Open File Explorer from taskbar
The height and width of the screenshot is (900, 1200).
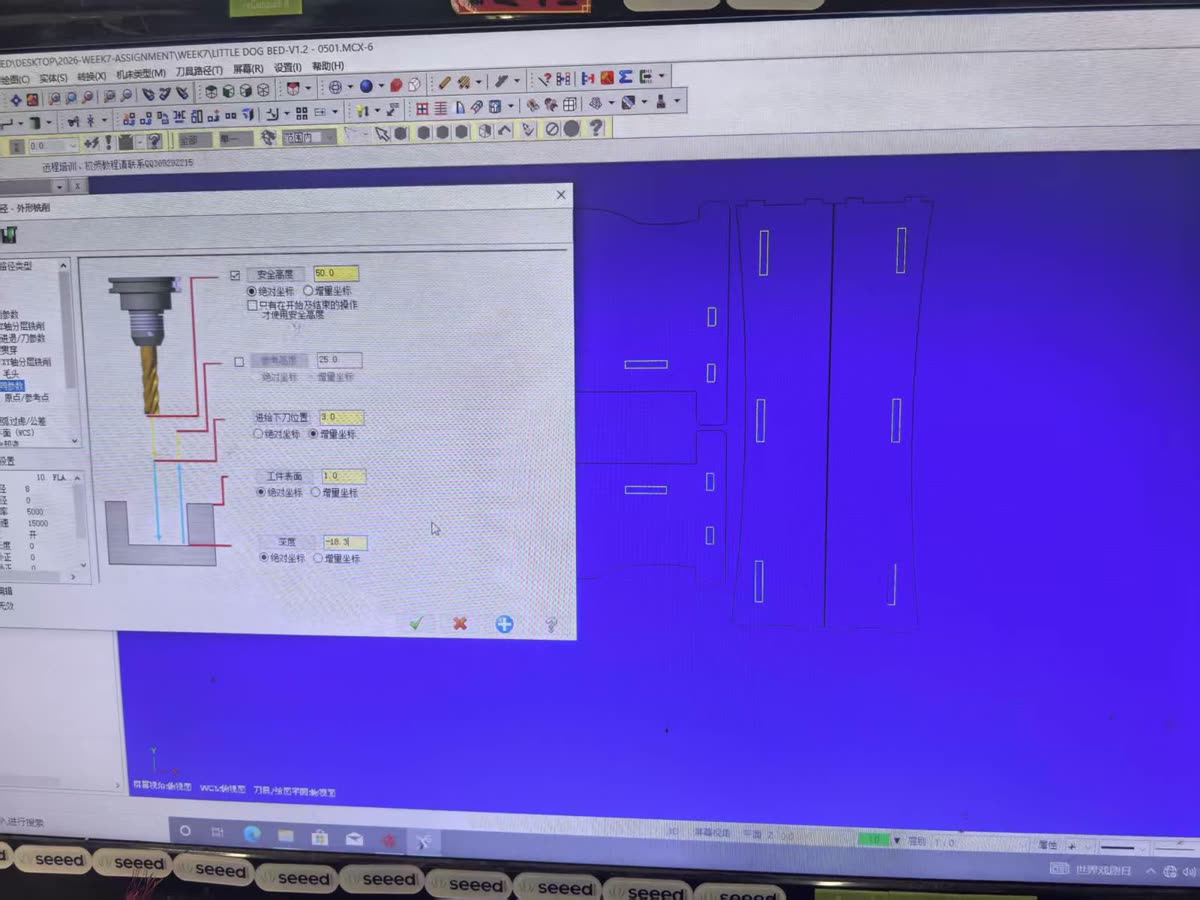[x=286, y=835]
